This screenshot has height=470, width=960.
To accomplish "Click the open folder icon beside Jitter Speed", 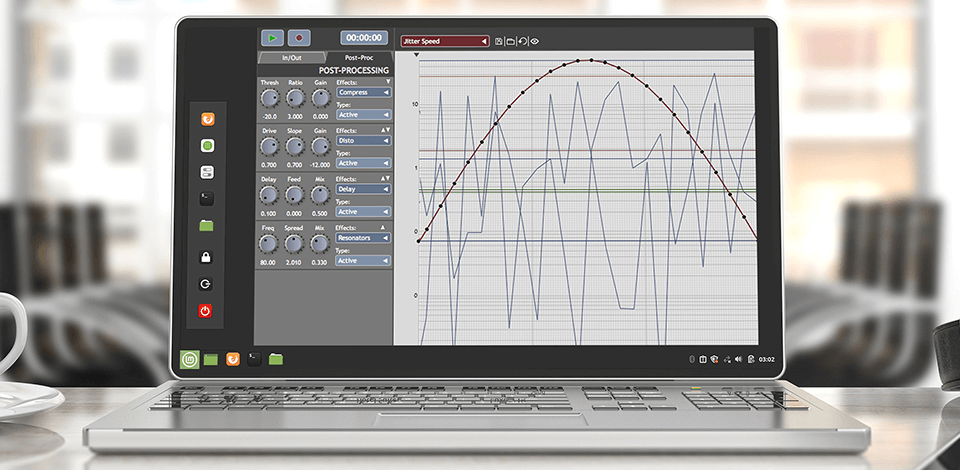I will coord(511,42).
